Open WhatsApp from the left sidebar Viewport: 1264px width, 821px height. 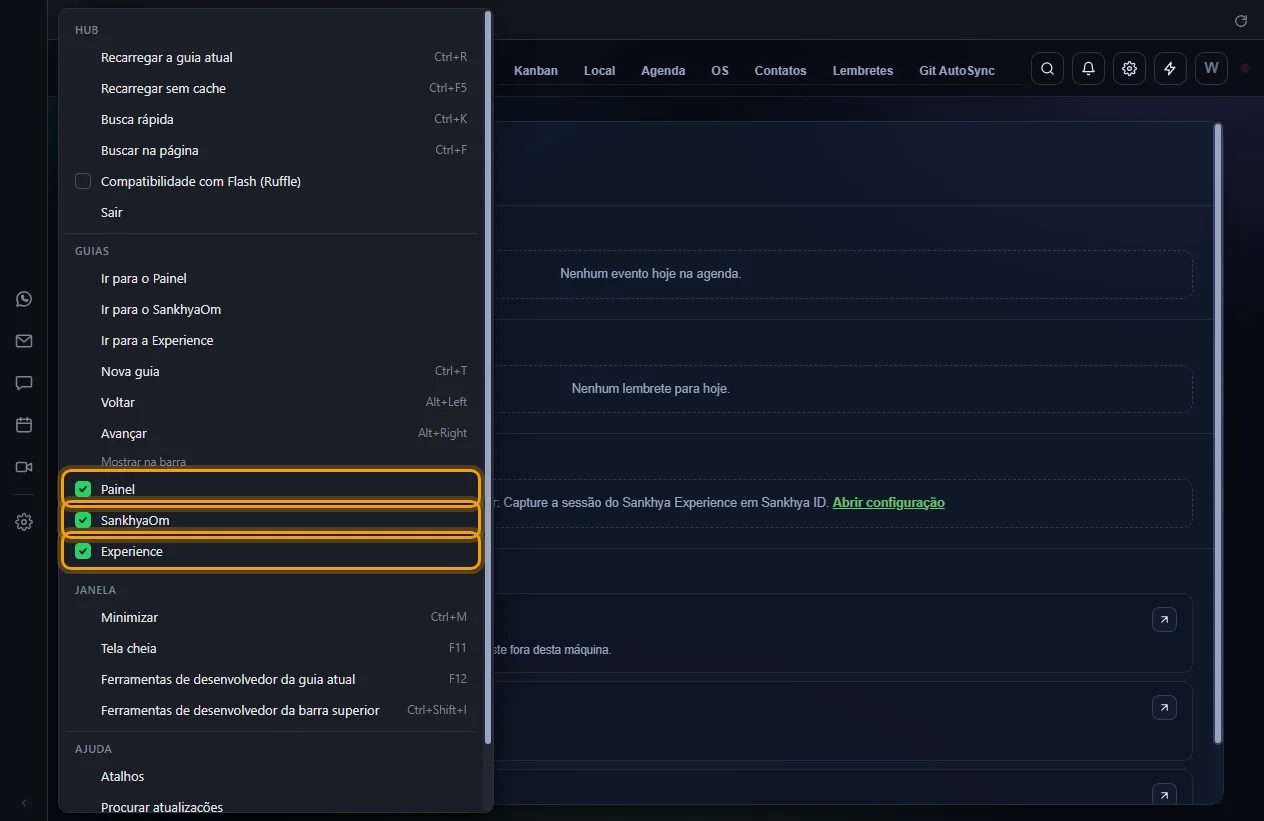tap(24, 299)
